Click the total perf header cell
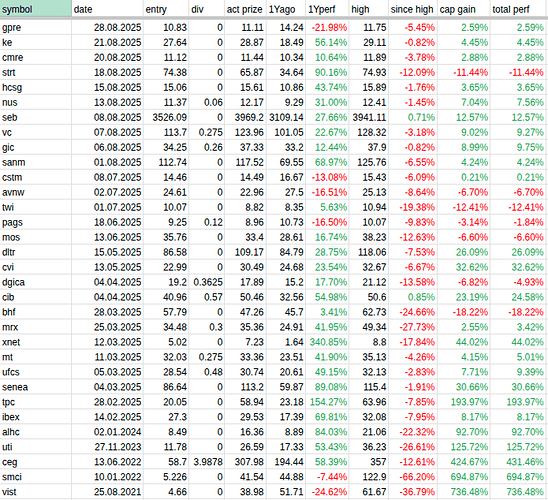Image resolution: width=548 pixels, height=500 pixels. (x=519, y=9)
